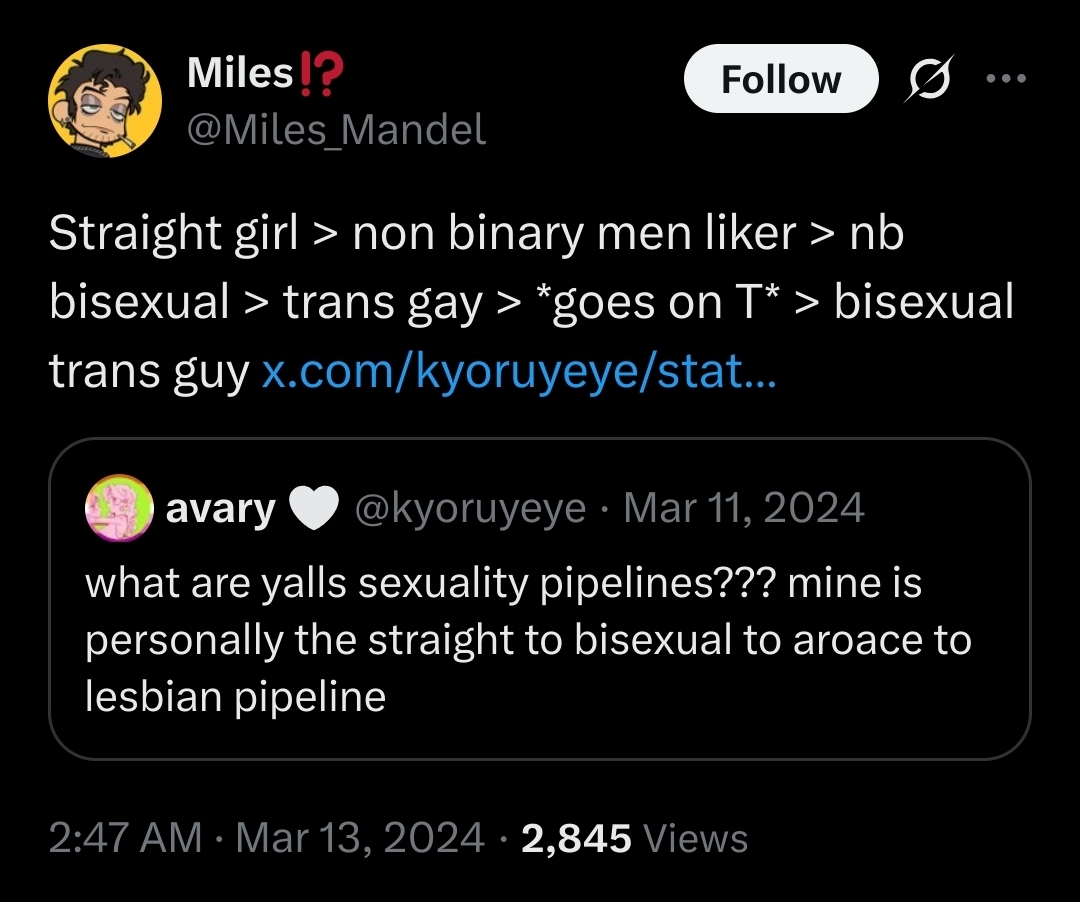
Task: Open the quoted tweet about sexuality pipelines
Action: point(539,599)
